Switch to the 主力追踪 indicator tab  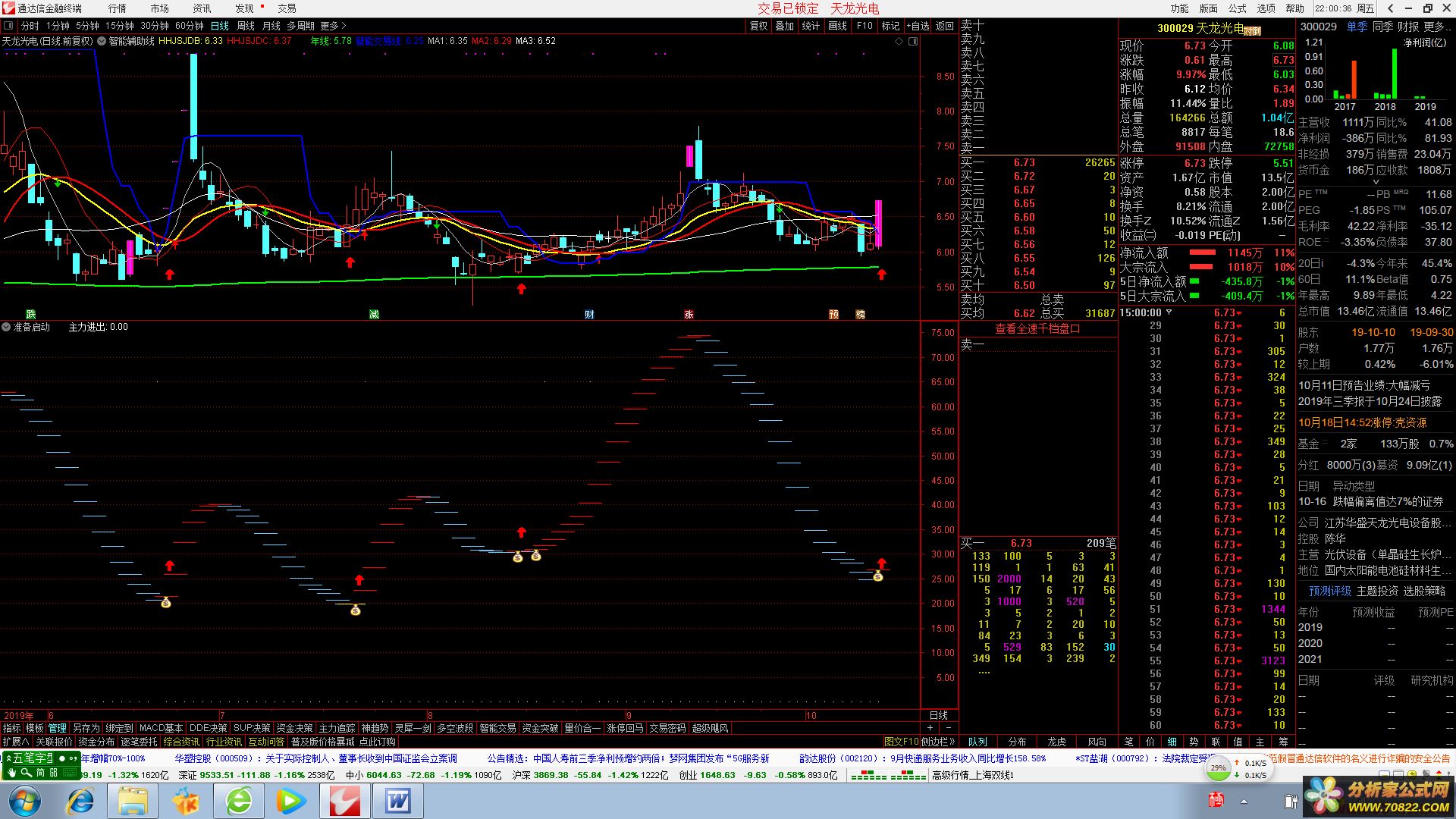(x=337, y=728)
